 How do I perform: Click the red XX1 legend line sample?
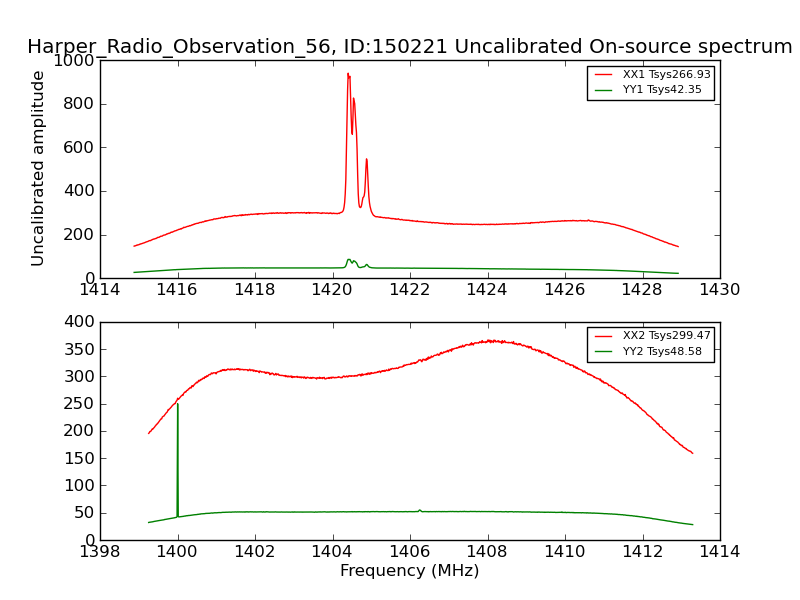click(606, 75)
